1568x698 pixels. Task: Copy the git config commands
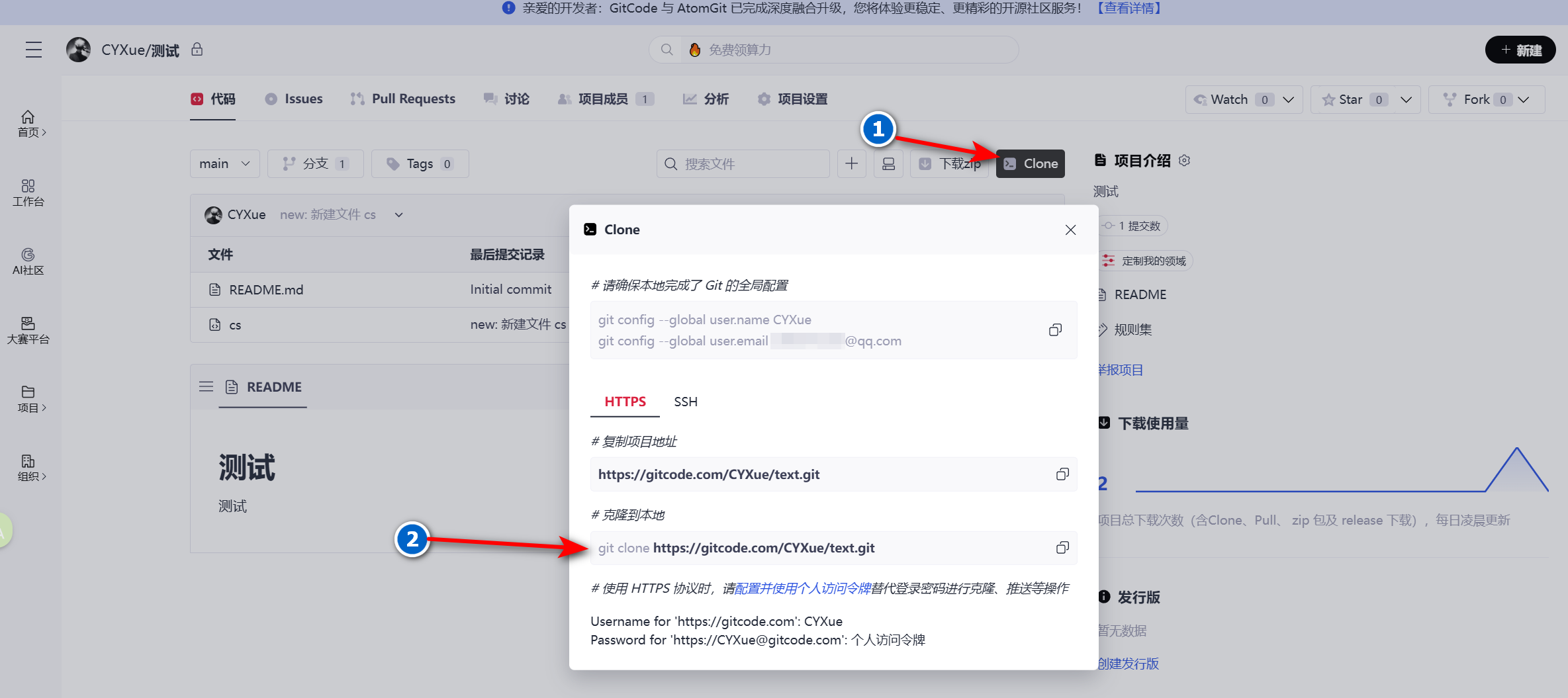click(1055, 329)
